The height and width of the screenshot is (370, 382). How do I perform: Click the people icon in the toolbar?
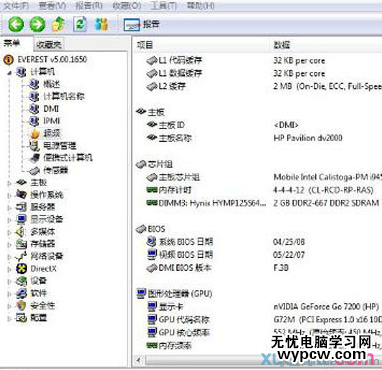101,24
